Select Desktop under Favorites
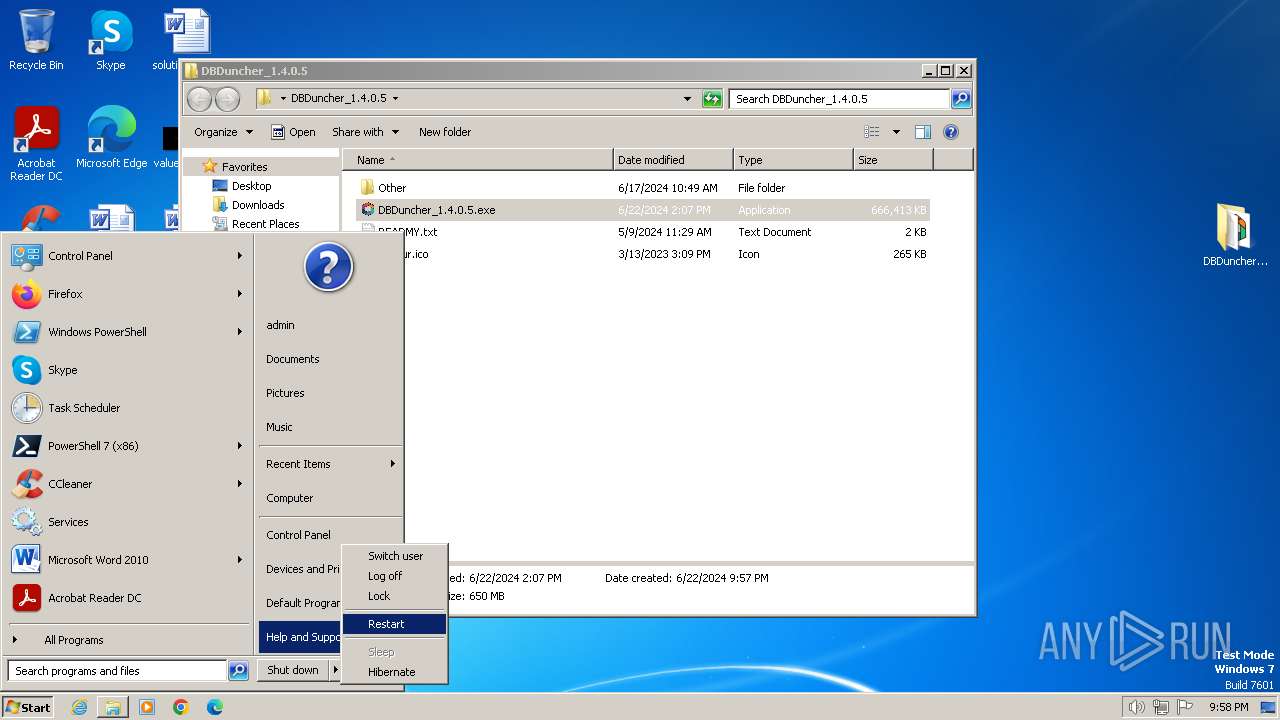1280x720 pixels. (242, 186)
